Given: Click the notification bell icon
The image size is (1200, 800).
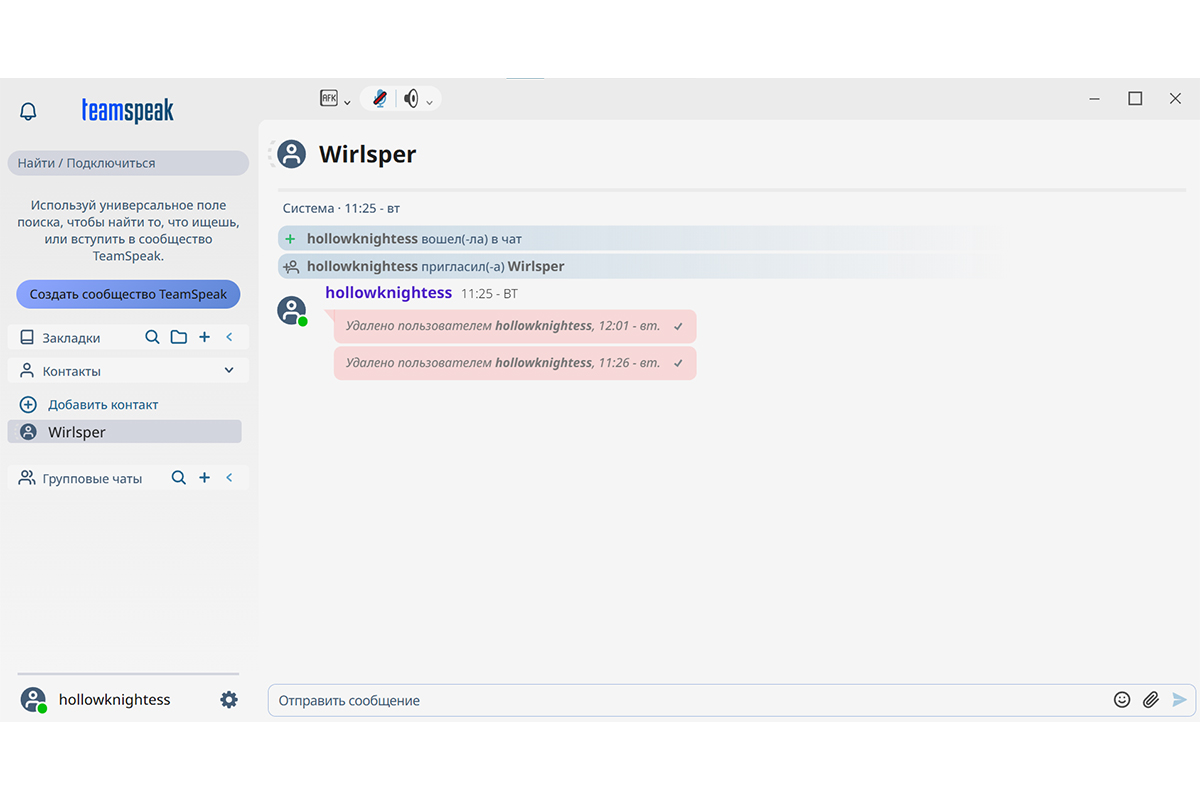Looking at the screenshot, I should (x=28, y=111).
